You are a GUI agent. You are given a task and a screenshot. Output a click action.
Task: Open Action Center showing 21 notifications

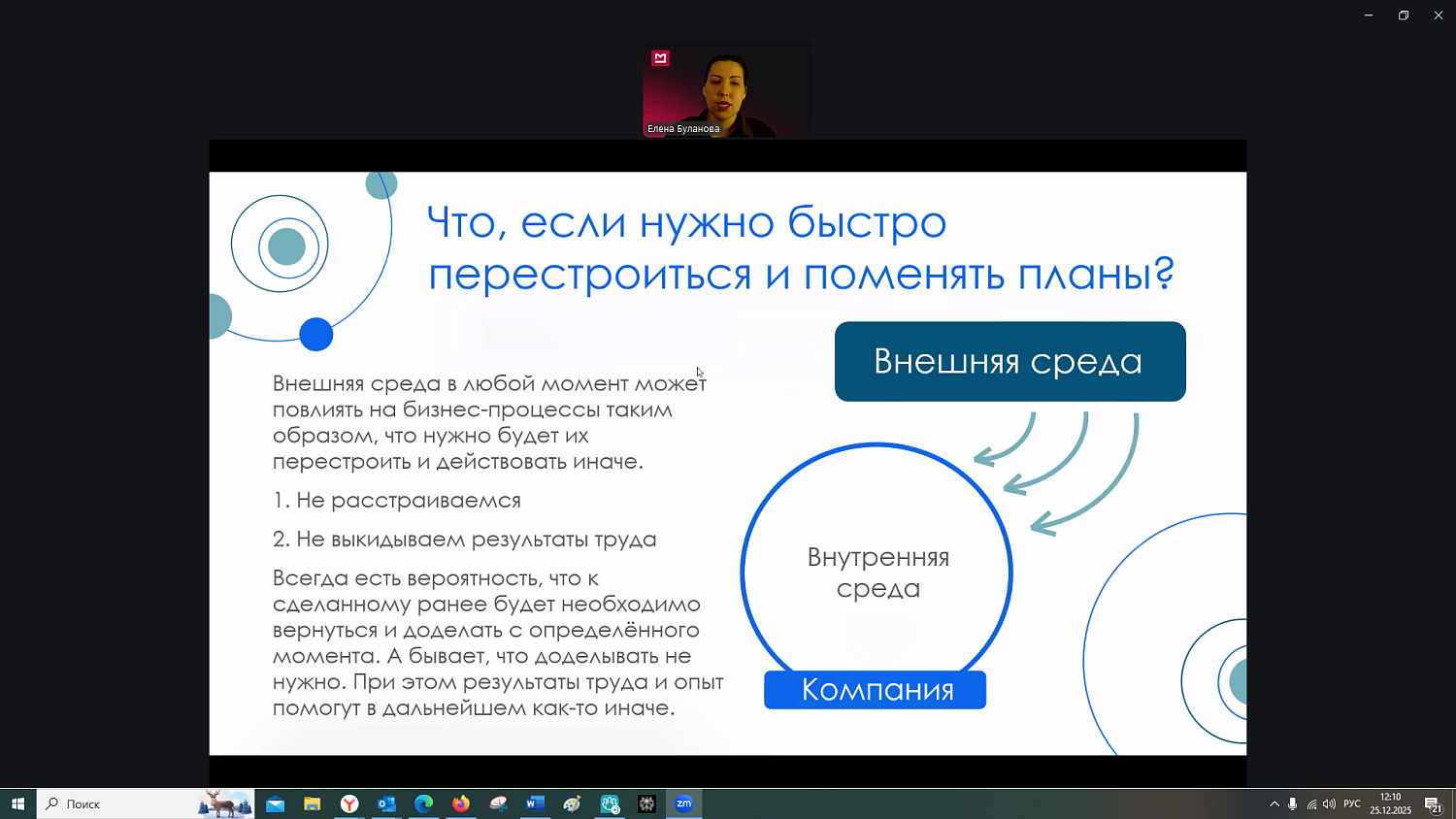pos(1433,803)
